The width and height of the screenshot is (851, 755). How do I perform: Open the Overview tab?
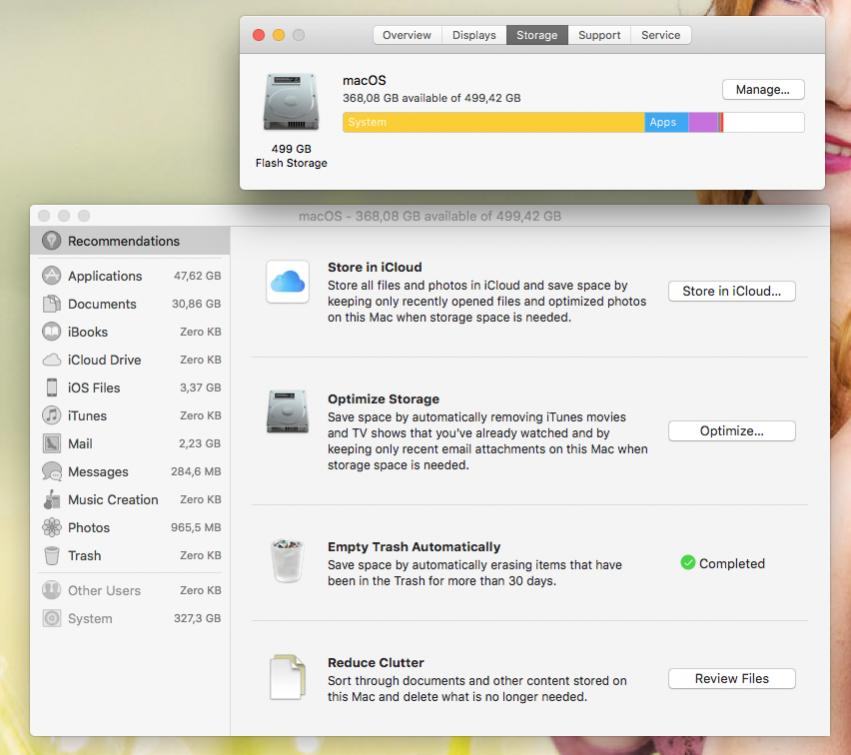[407, 35]
